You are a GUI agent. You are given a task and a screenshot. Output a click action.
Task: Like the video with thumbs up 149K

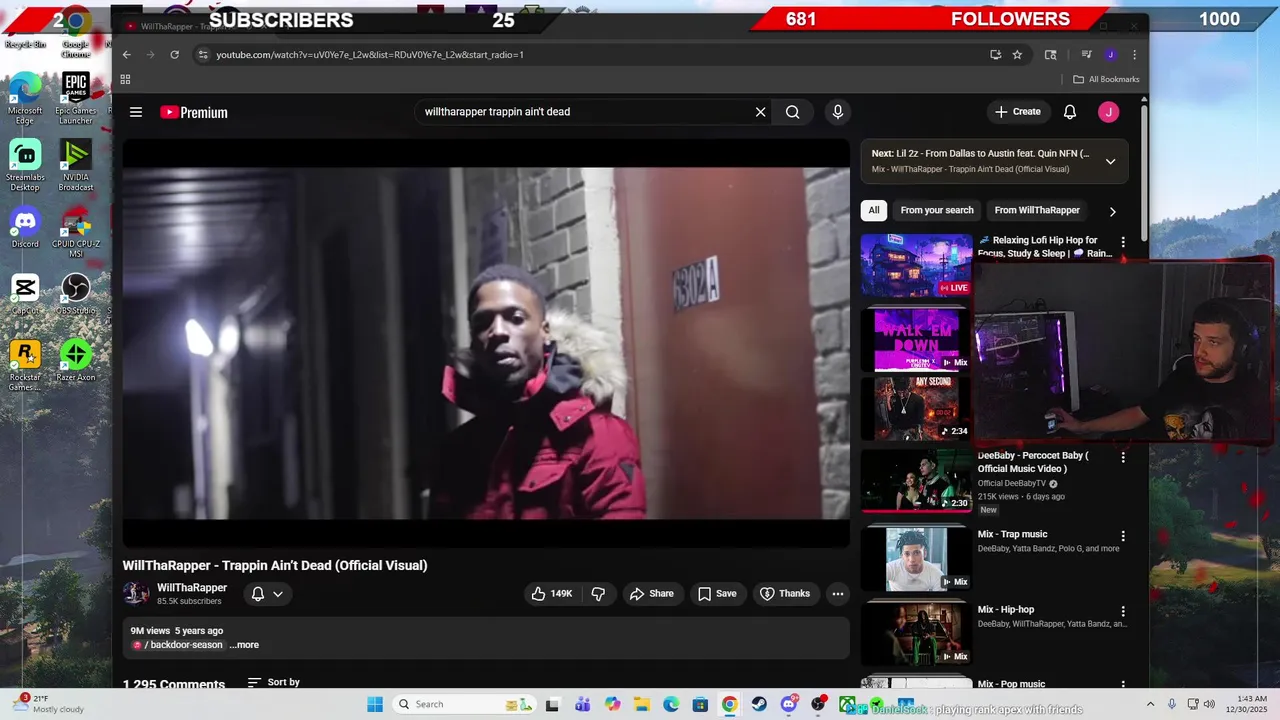pyautogui.click(x=552, y=594)
